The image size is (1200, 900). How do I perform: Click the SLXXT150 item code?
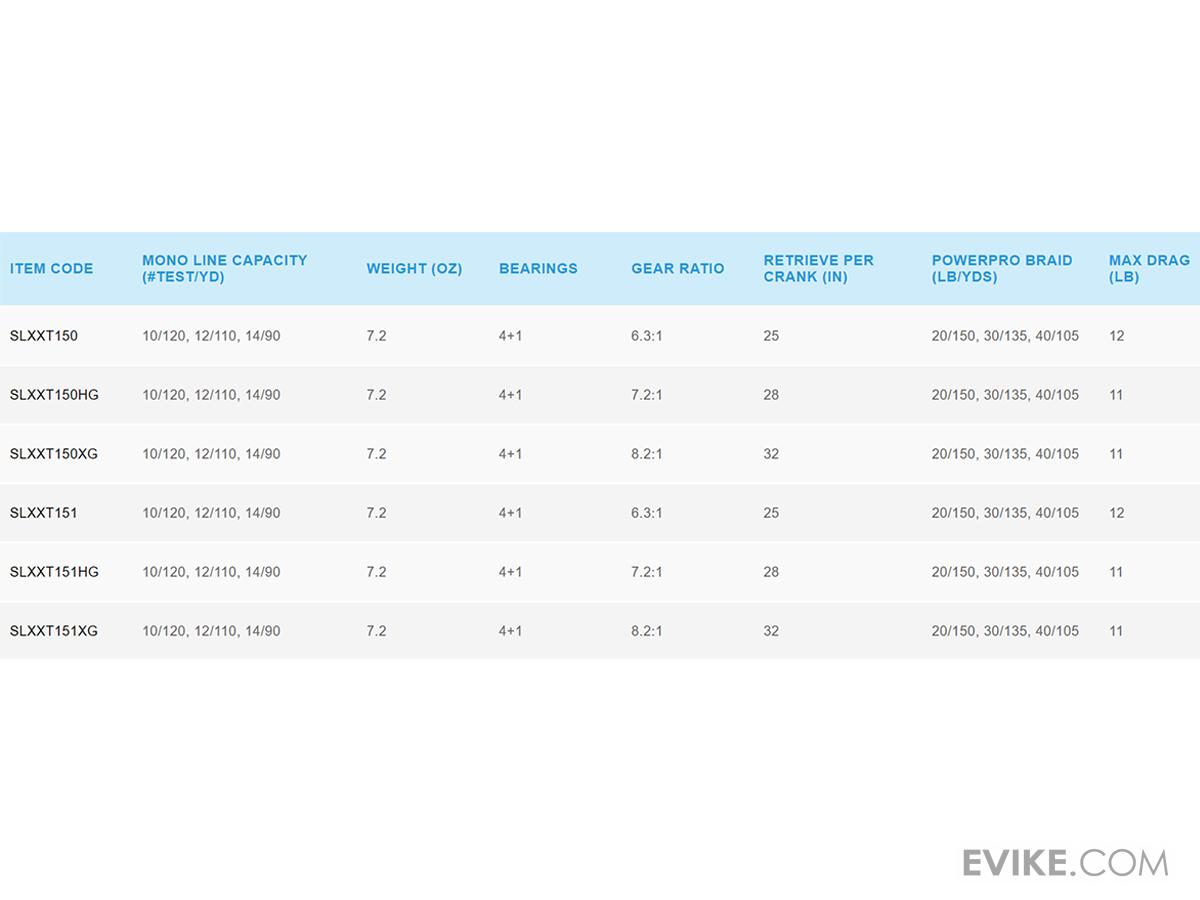[44, 336]
